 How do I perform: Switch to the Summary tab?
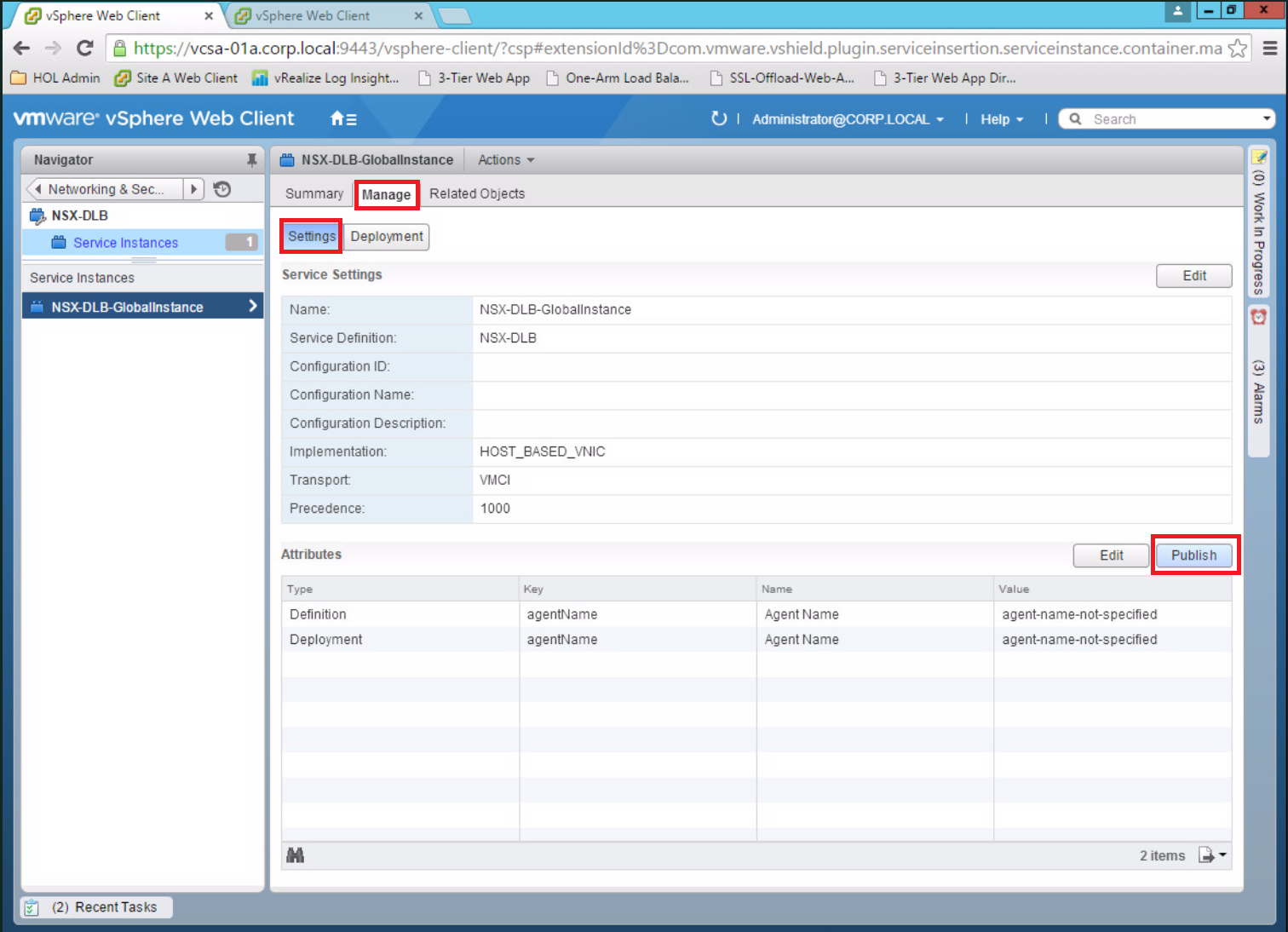pos(314,193)
